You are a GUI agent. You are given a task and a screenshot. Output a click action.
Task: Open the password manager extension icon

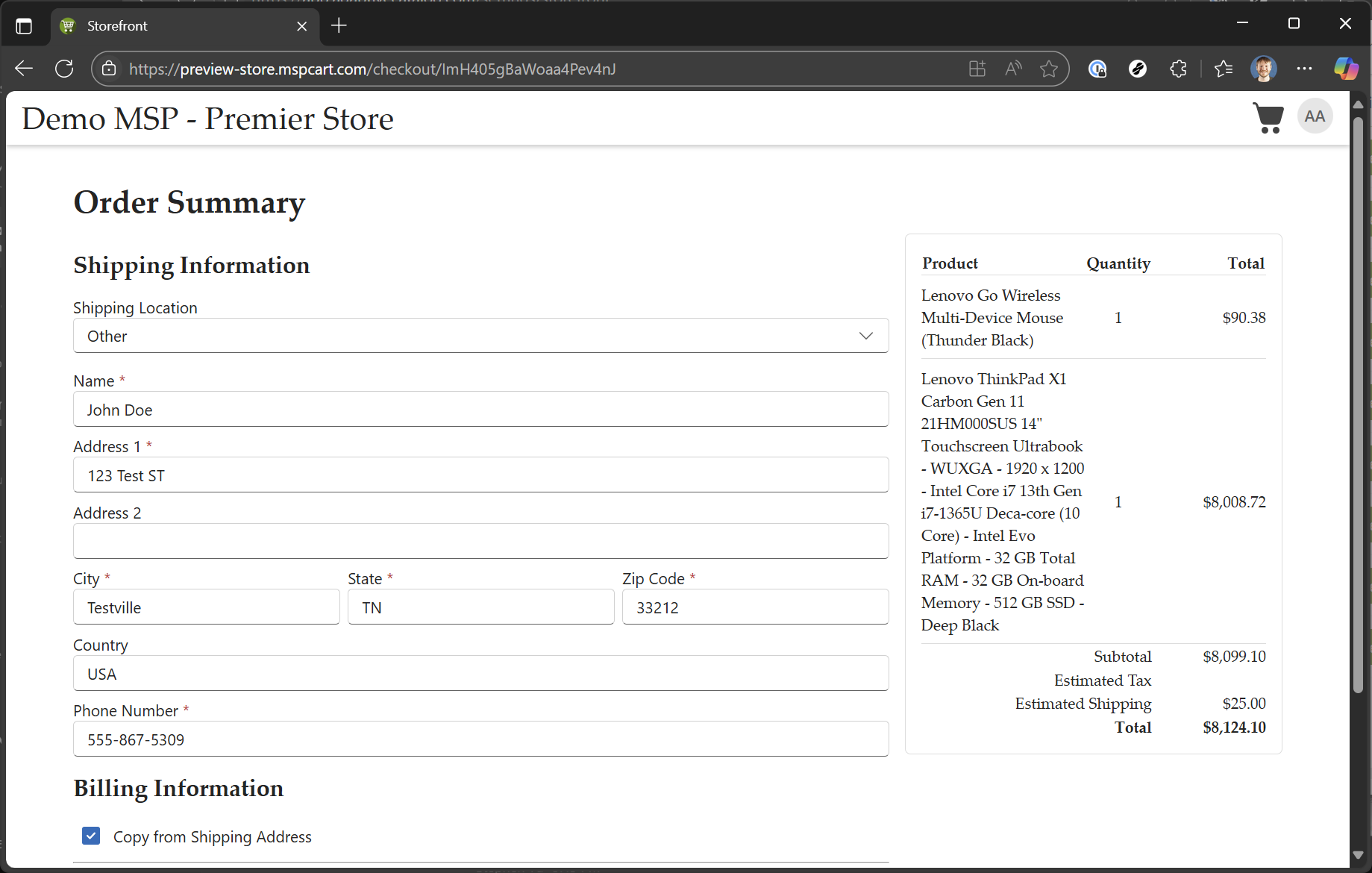click(1097, 69)
